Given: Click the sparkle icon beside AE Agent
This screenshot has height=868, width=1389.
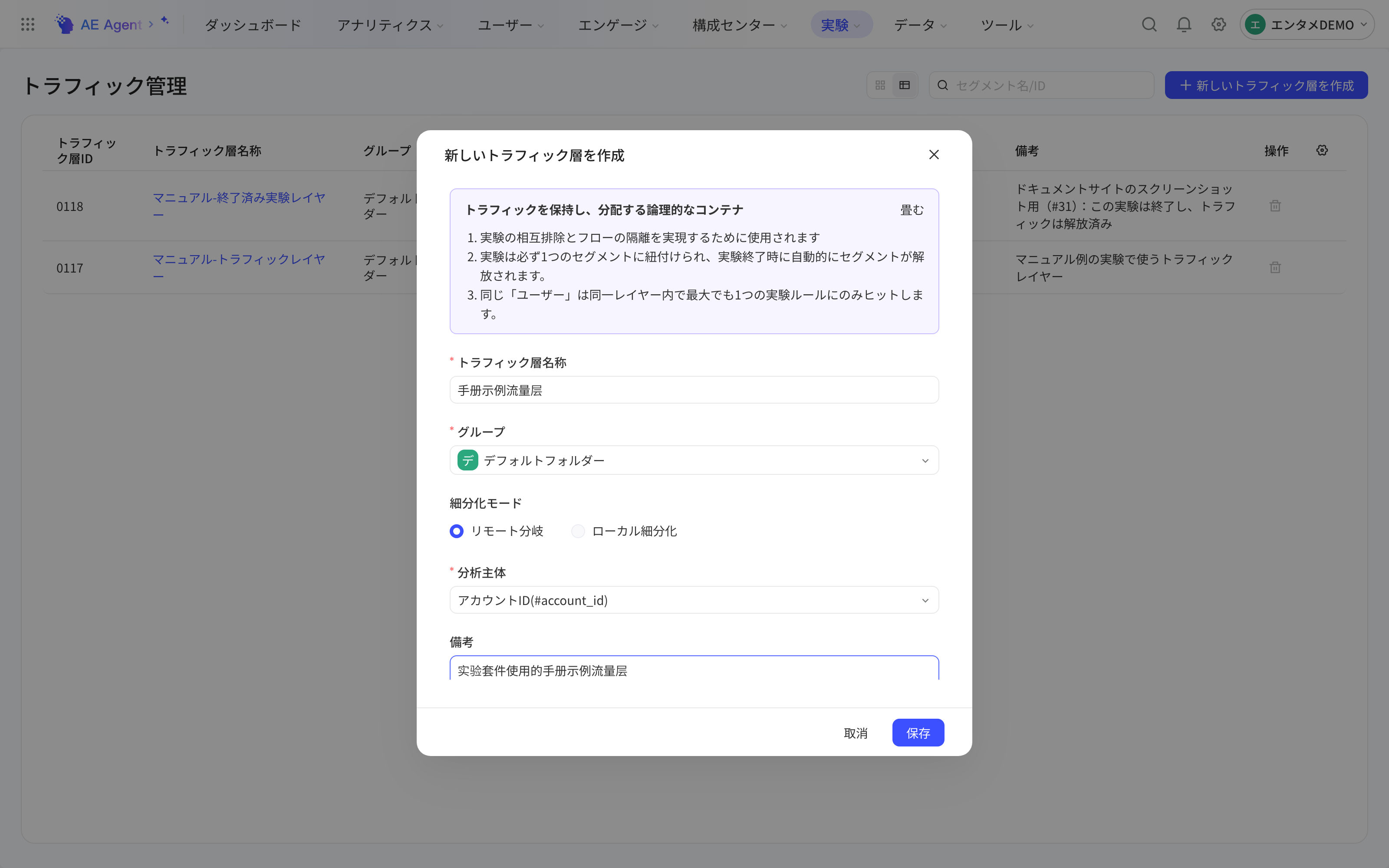Looking at the screenshot, I should [165, 21].
